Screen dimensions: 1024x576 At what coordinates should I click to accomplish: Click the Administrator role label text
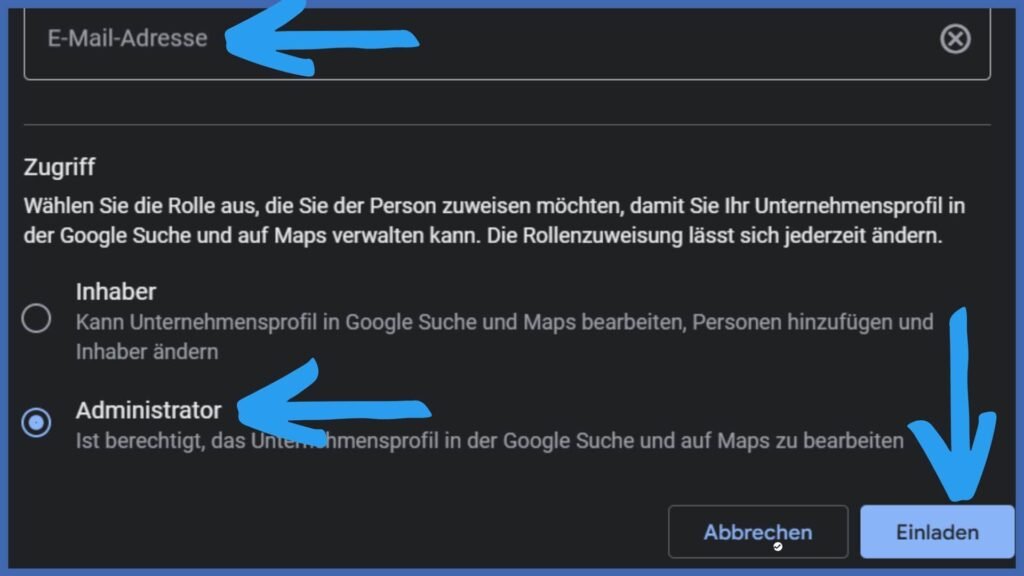(x=148, y=409)
